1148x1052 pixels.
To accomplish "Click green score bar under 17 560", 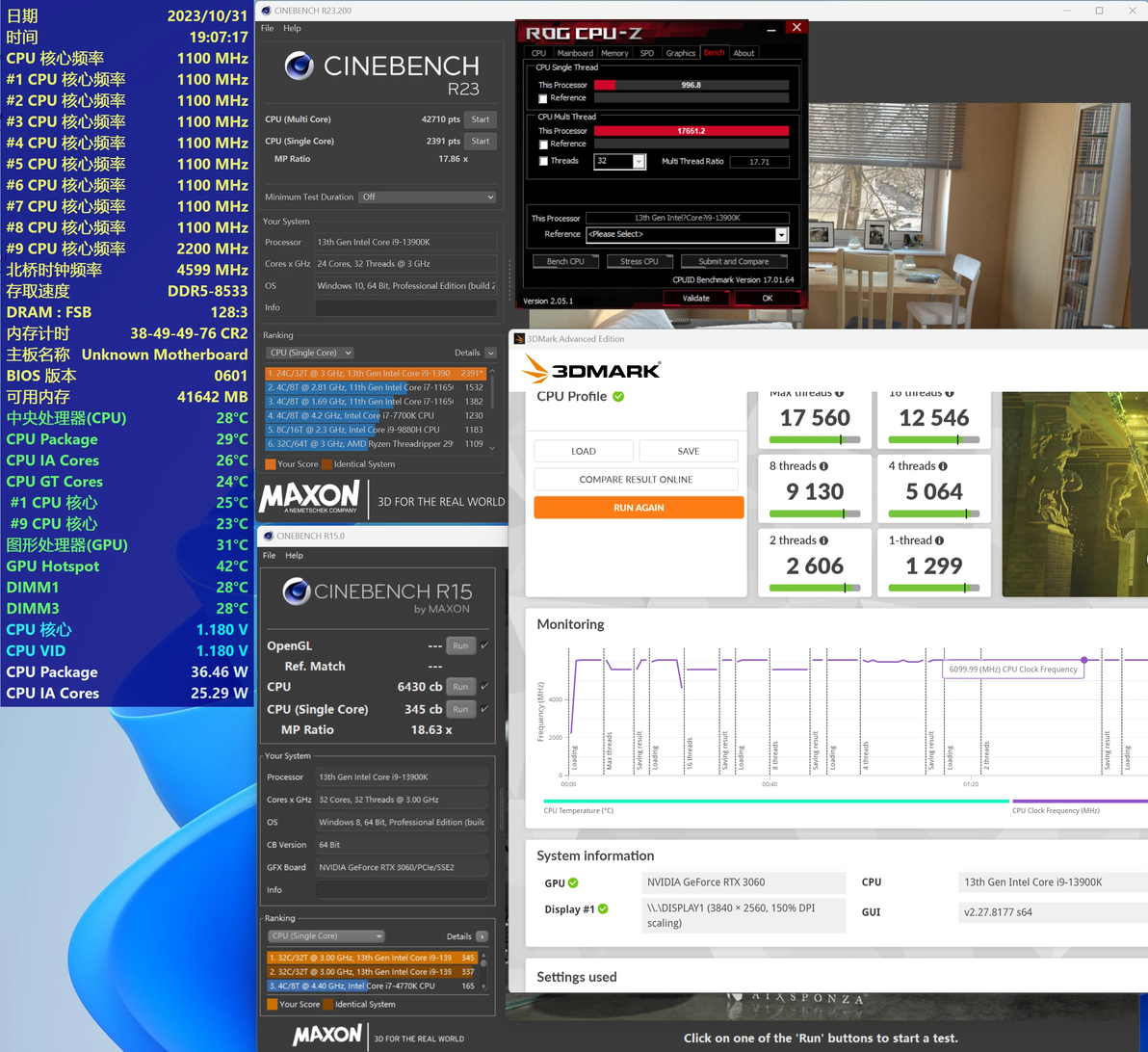I will click(x=815, y=440).
